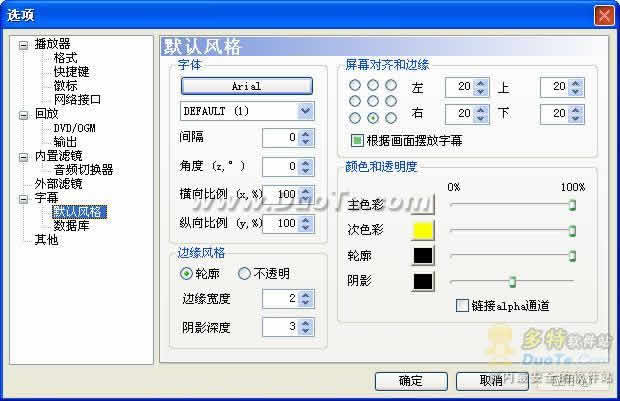Click the Arial font button
Image resolution: width=620 pixels, height=401 pixels.
pyautogui.click(x=246, y=87)
